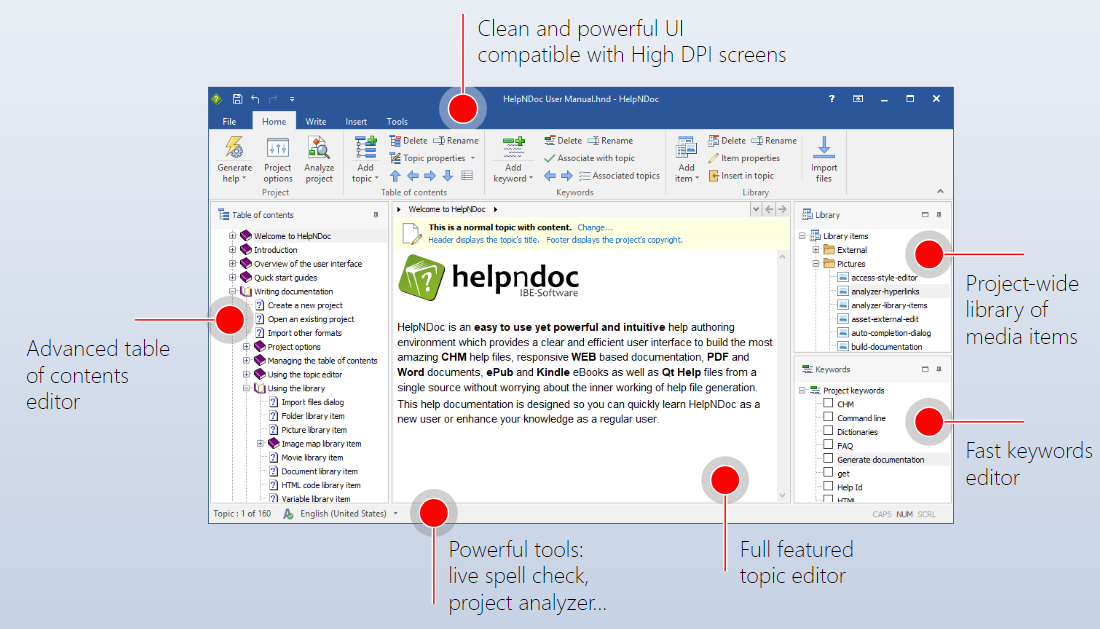Run the Analyze project tool
This screenshot has width=1100, height=629.
click(x=318, y=161)
